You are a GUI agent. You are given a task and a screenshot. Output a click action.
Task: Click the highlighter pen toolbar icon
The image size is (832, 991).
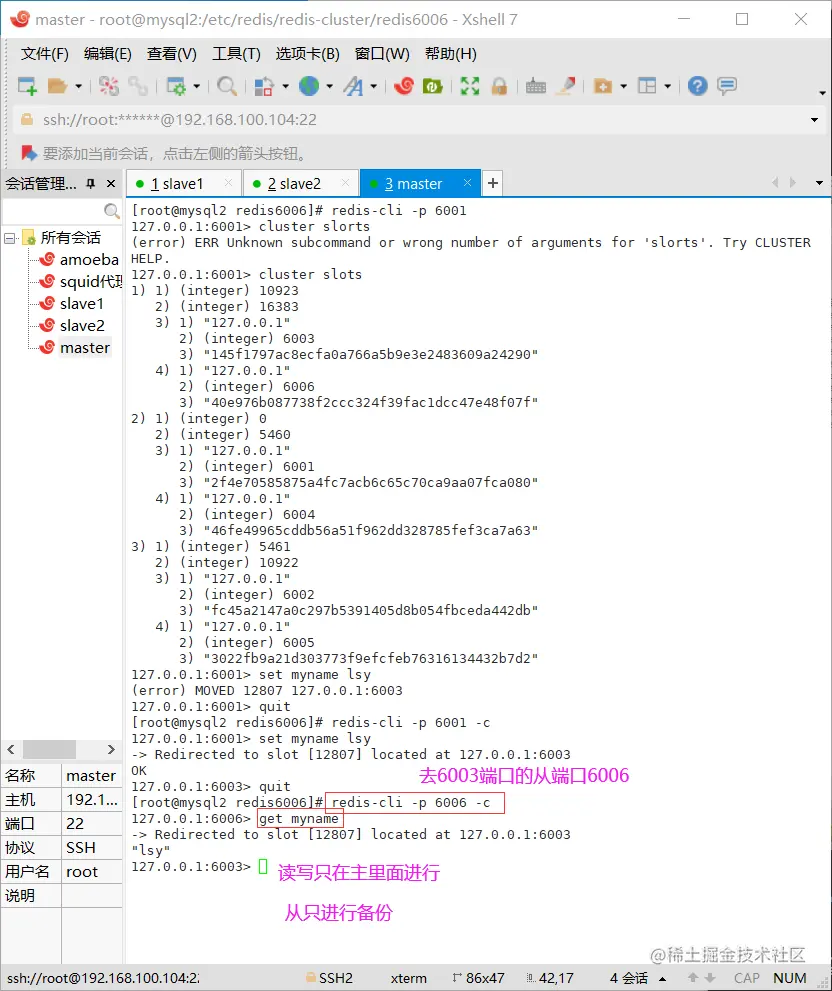[x=565, y=86]
